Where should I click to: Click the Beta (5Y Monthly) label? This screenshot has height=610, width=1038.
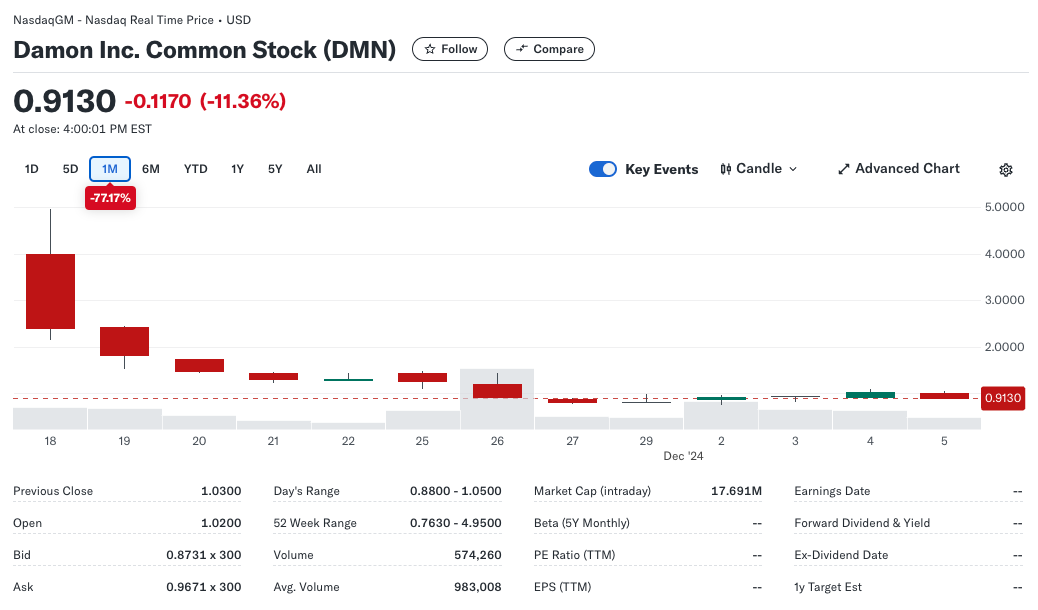(x=582, y=523)
